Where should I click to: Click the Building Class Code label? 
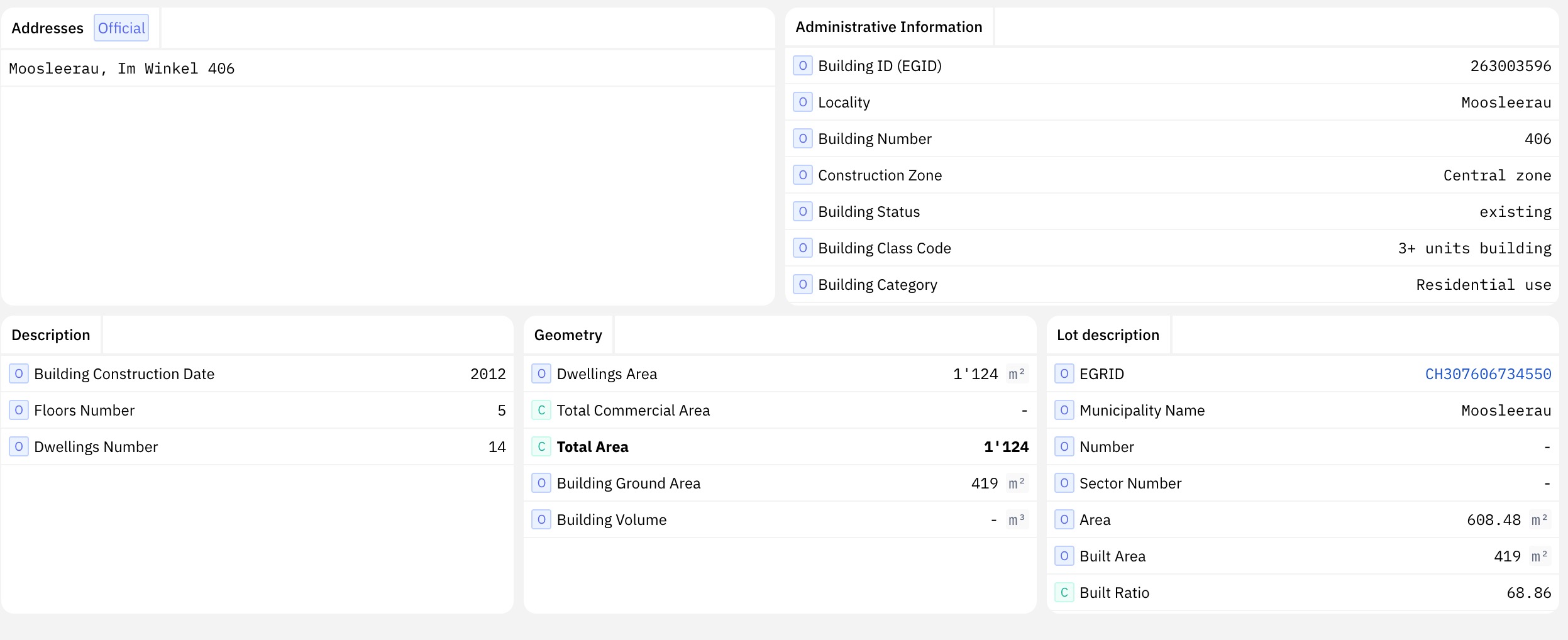[884, 248]
